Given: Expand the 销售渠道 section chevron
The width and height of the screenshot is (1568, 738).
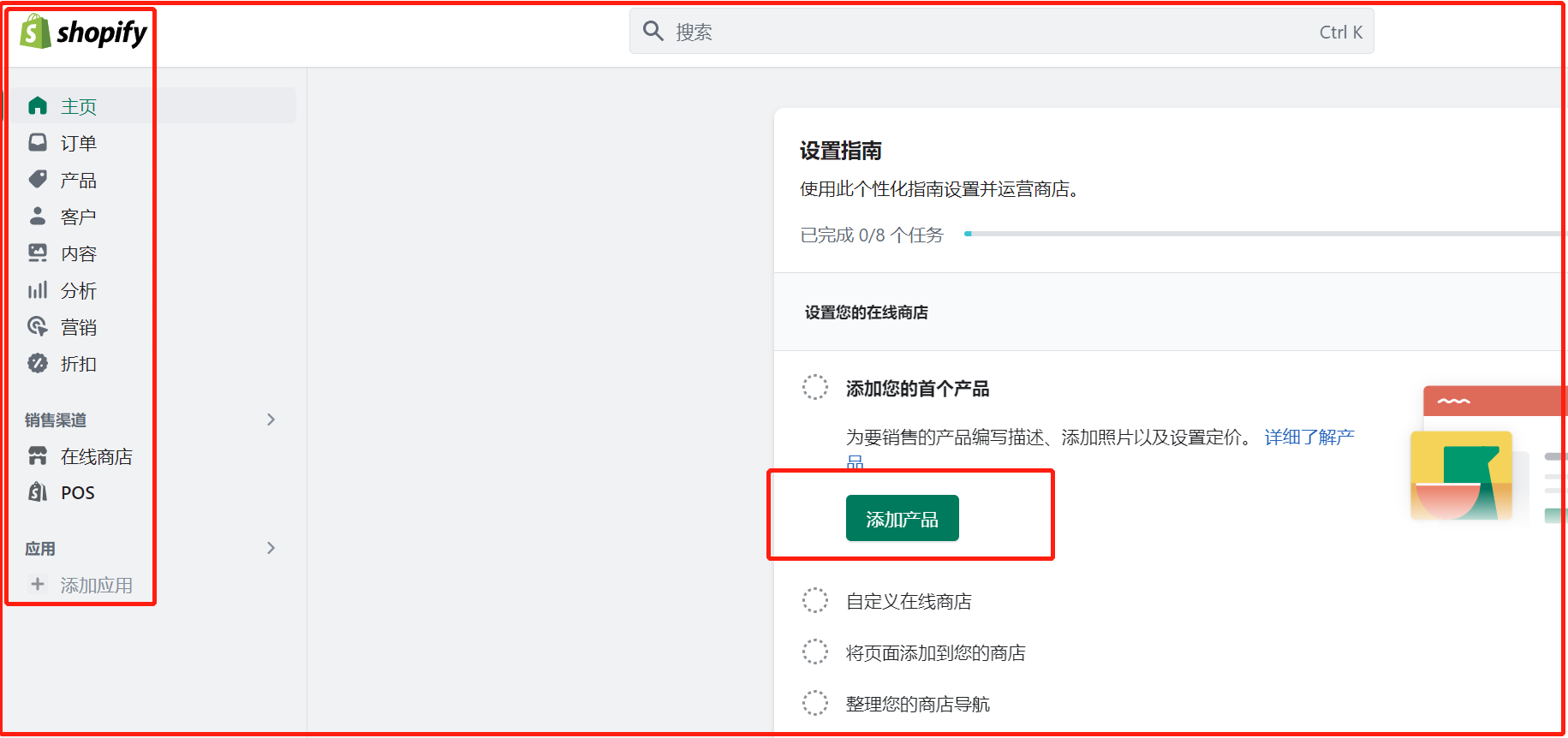Looking at the screenshot, I should click(271, 420).
